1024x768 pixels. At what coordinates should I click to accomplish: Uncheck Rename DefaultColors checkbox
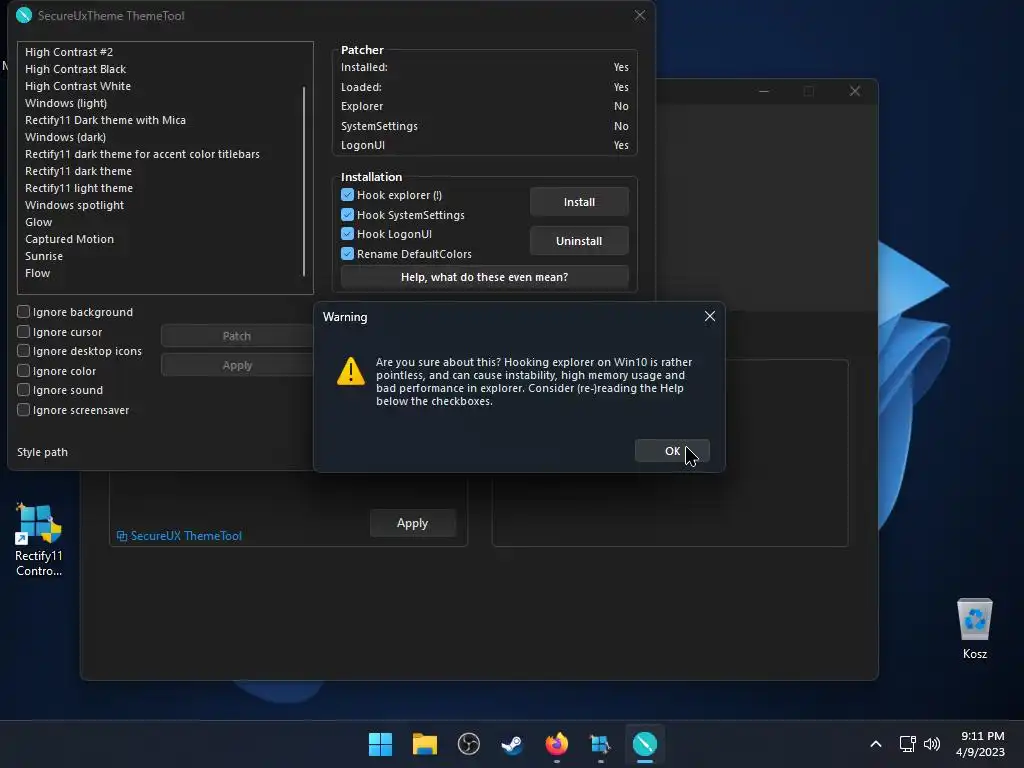pyautogui.click(x=347, y=253)
